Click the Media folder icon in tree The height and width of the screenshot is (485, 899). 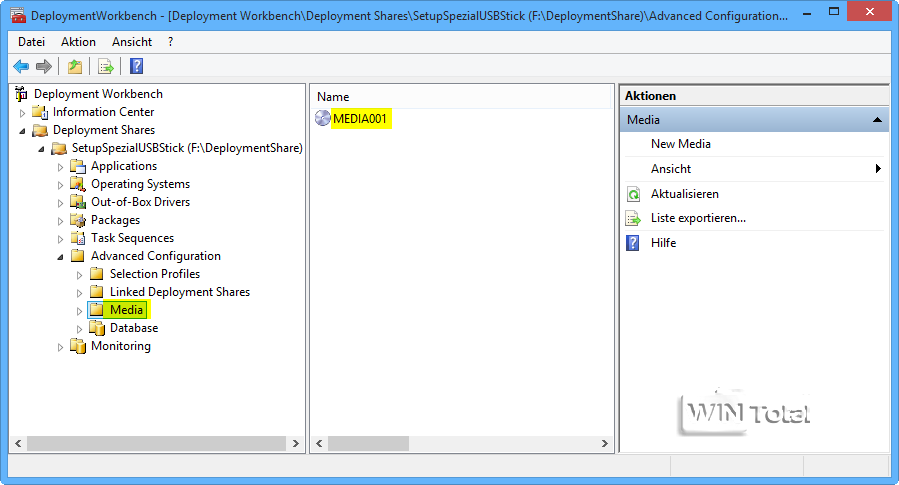(x=97, y=310)
